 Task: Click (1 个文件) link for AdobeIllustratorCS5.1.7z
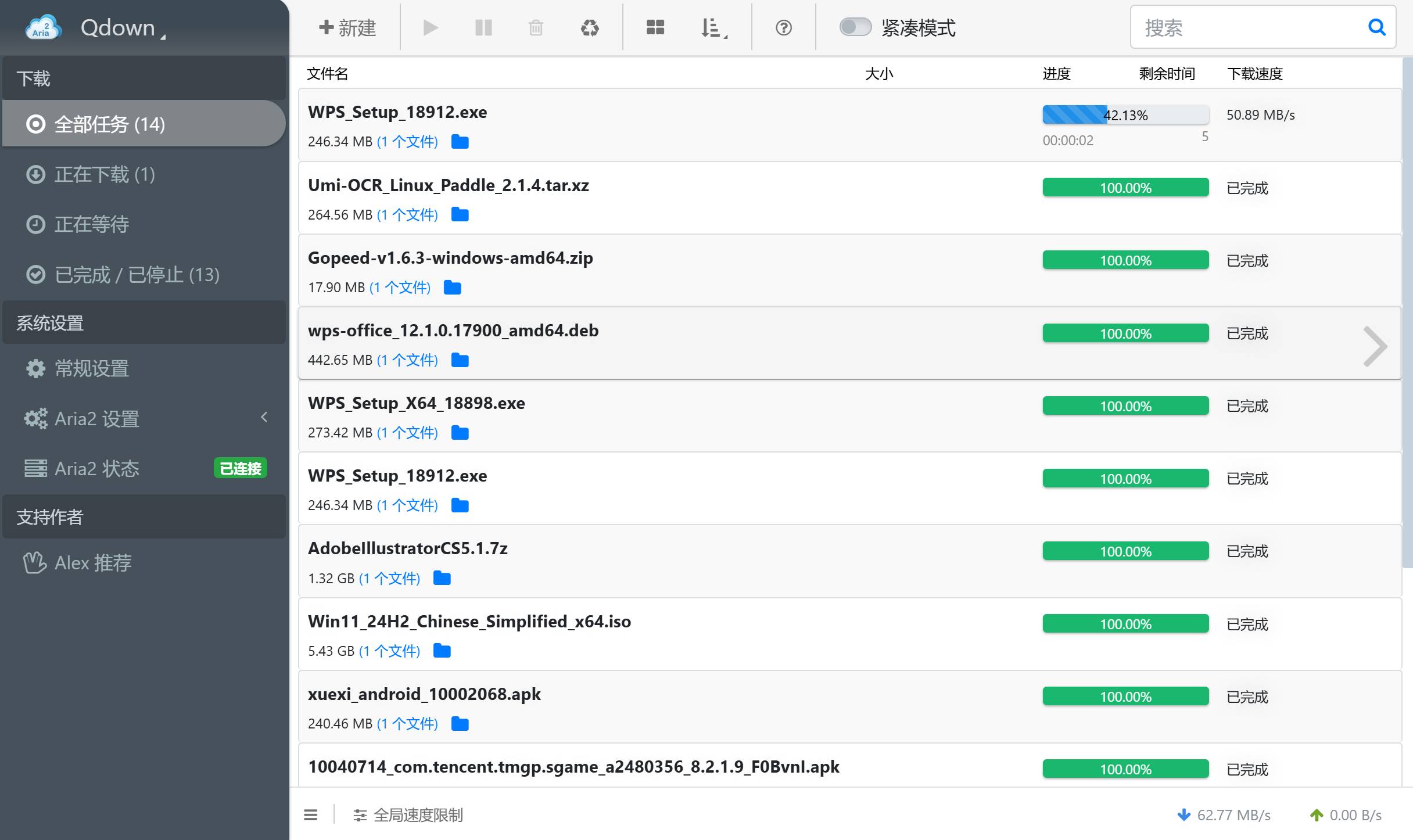(389, 578)
